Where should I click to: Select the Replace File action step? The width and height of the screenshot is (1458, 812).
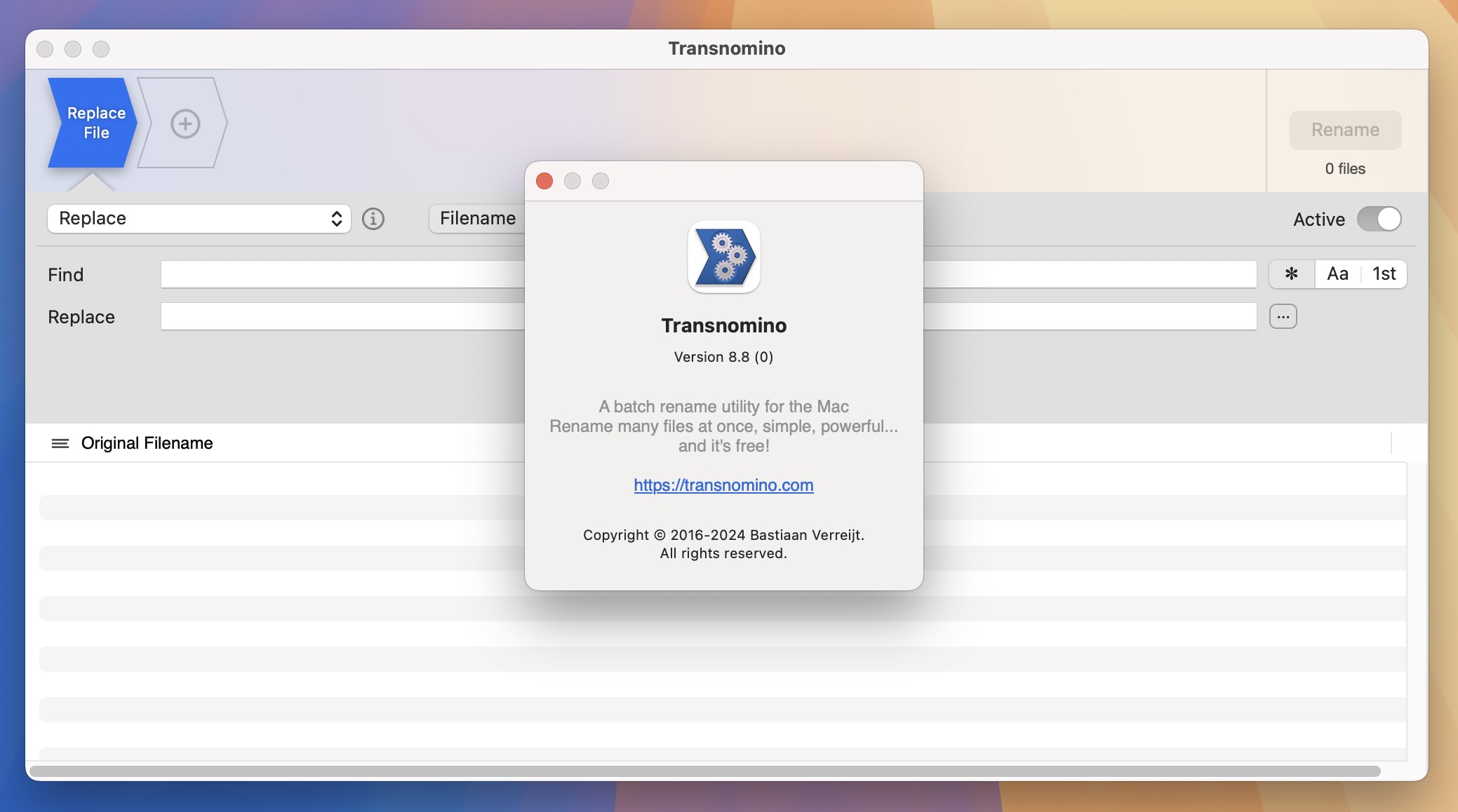tap(92, 123)
